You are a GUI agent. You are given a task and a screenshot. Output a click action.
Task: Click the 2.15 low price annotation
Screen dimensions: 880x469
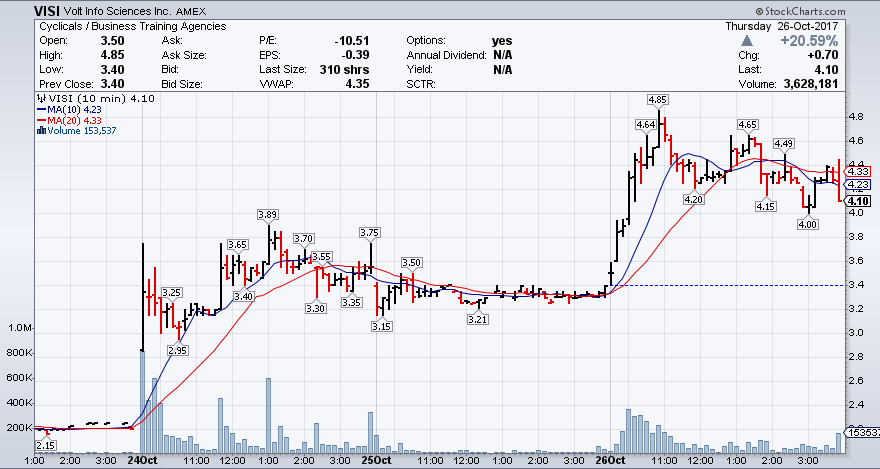click(45, 444)
